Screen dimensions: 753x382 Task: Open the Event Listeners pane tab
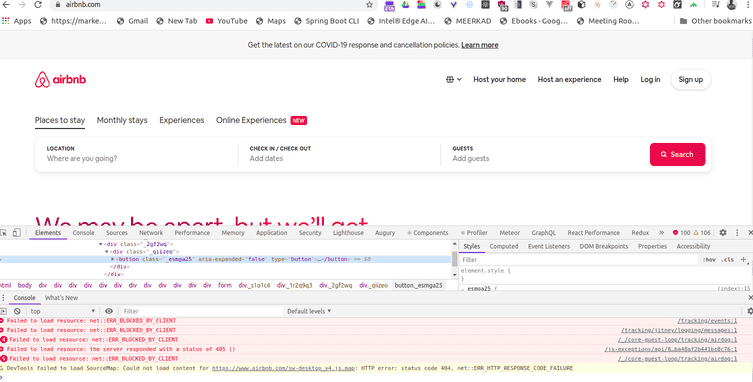[549, 246]
